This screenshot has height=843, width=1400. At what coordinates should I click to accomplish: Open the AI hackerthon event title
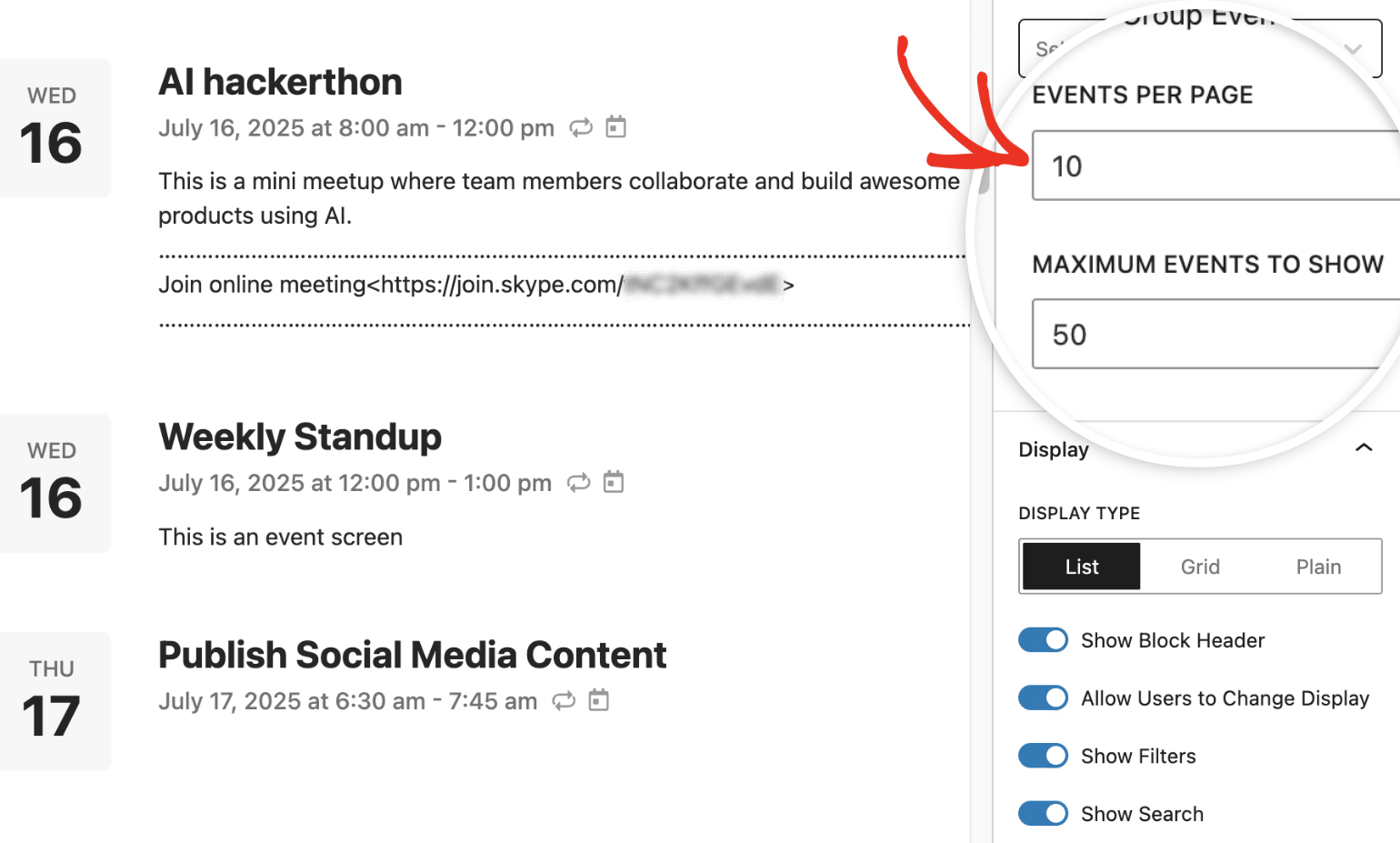(x=280, y=82)
